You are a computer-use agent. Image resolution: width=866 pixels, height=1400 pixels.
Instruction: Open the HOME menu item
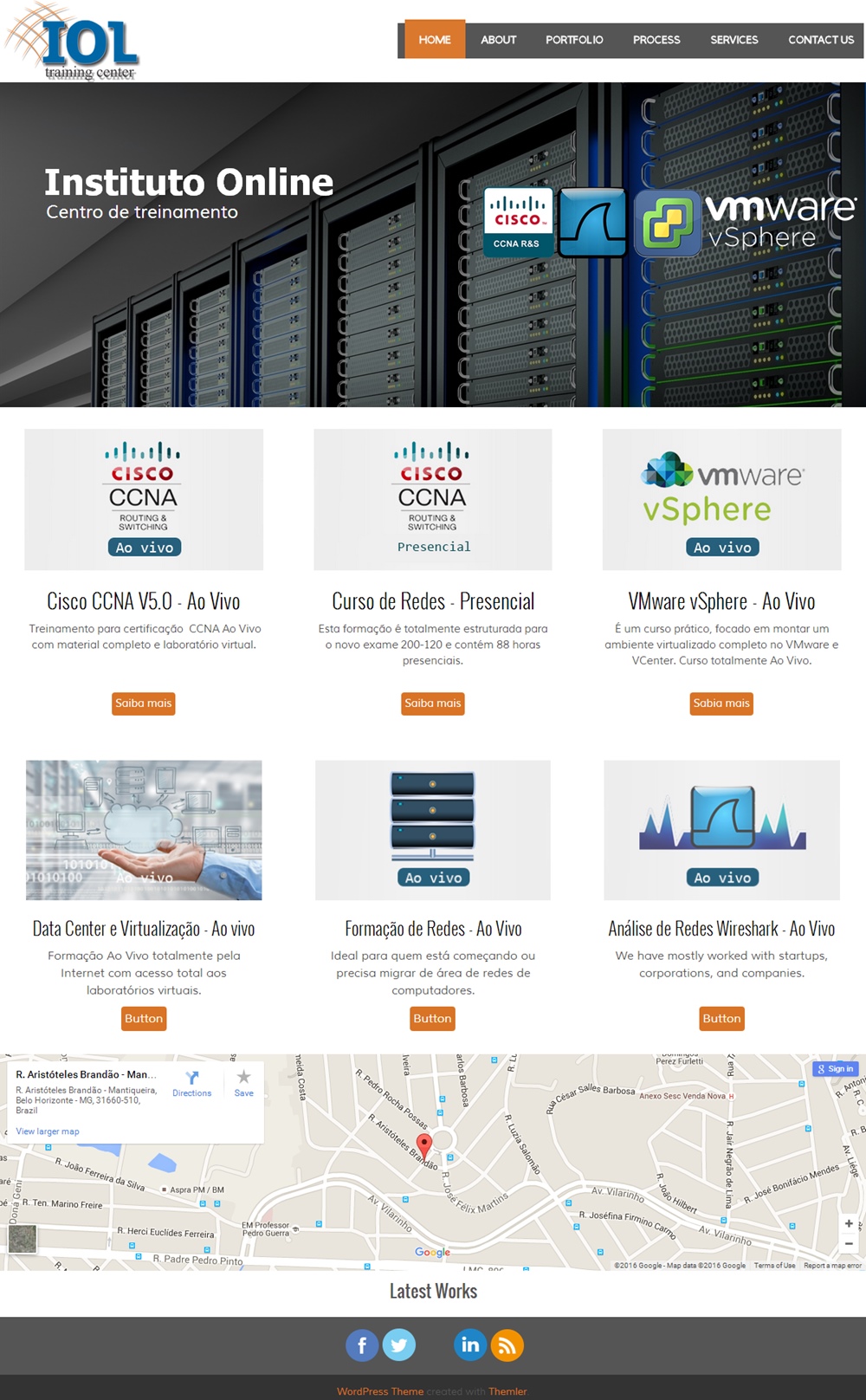[435, 40]
